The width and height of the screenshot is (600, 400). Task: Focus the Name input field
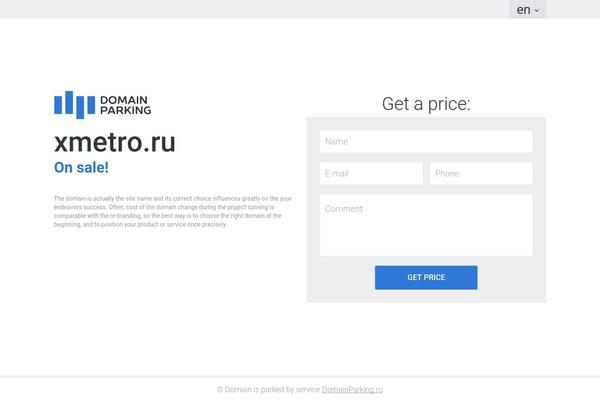(x=426, y=142)
